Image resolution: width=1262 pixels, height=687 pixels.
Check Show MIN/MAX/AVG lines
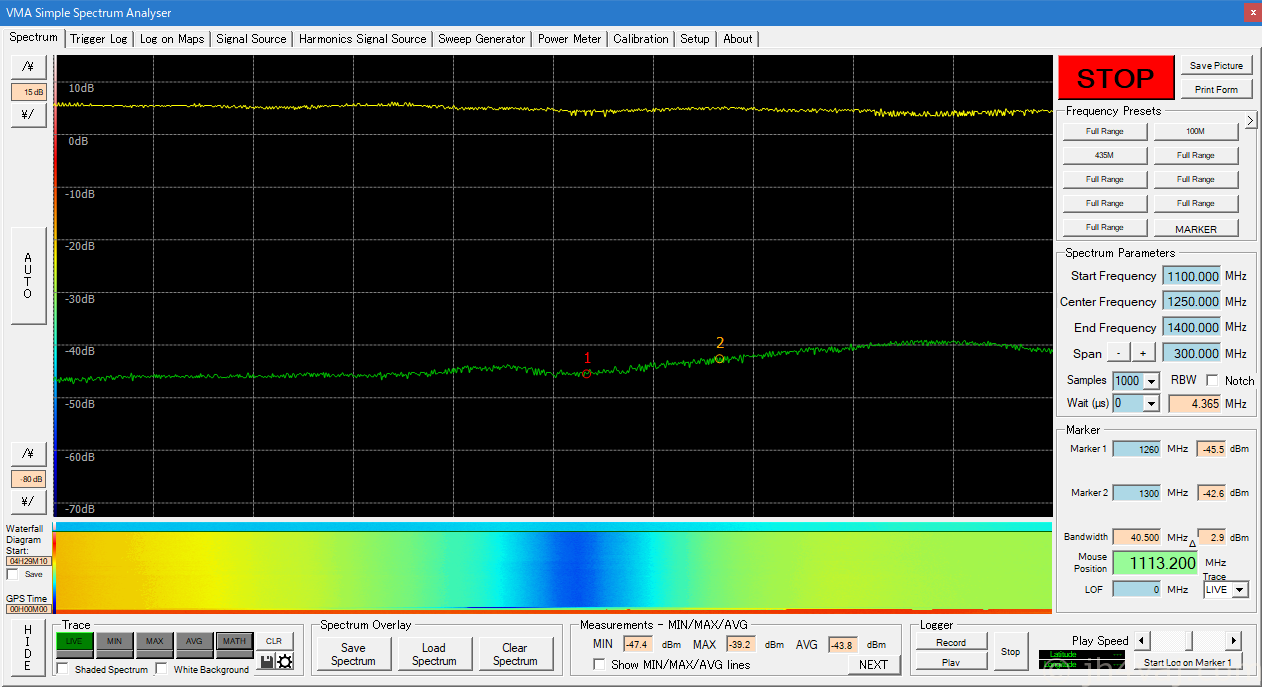599,665
